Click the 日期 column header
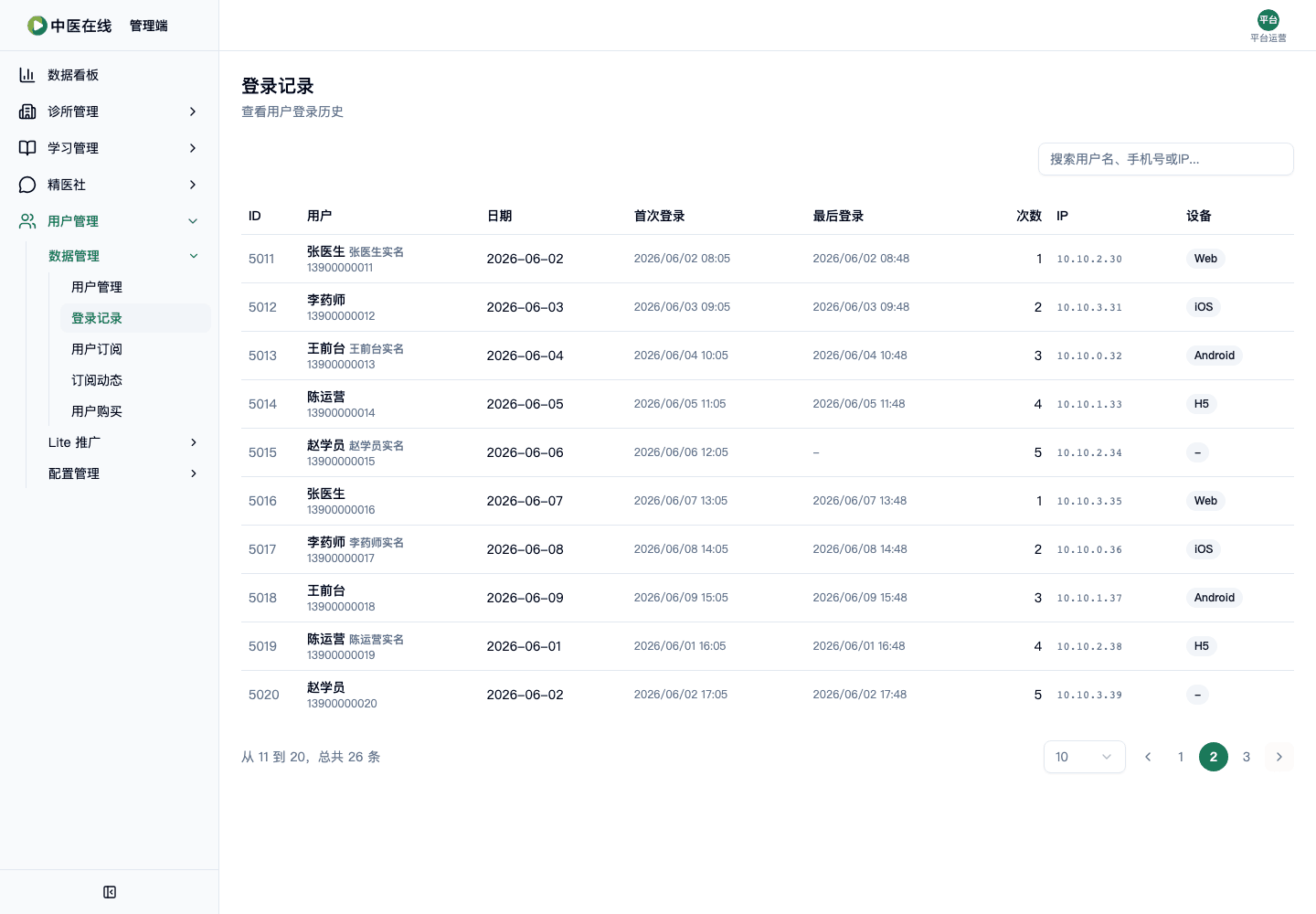The width and height of the screenshot is (1316, 914). click(x=500, y=216)
